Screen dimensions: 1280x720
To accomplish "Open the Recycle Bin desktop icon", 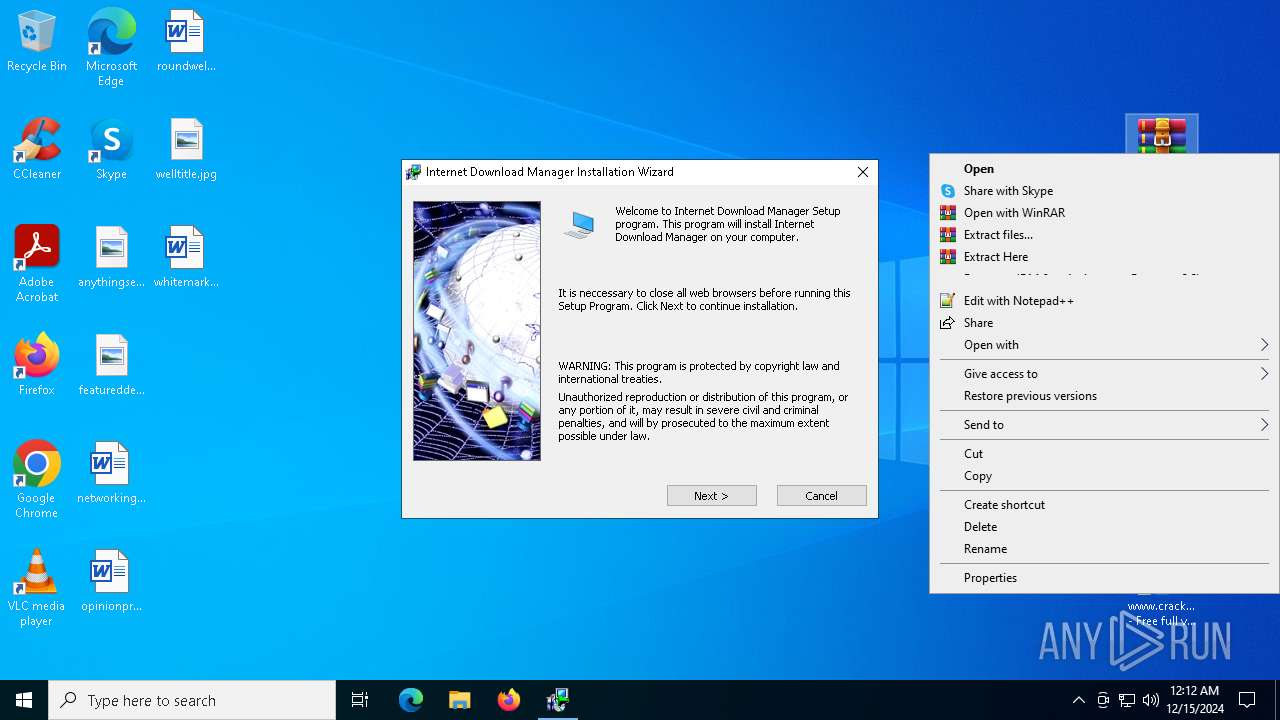I will (37, 42).
